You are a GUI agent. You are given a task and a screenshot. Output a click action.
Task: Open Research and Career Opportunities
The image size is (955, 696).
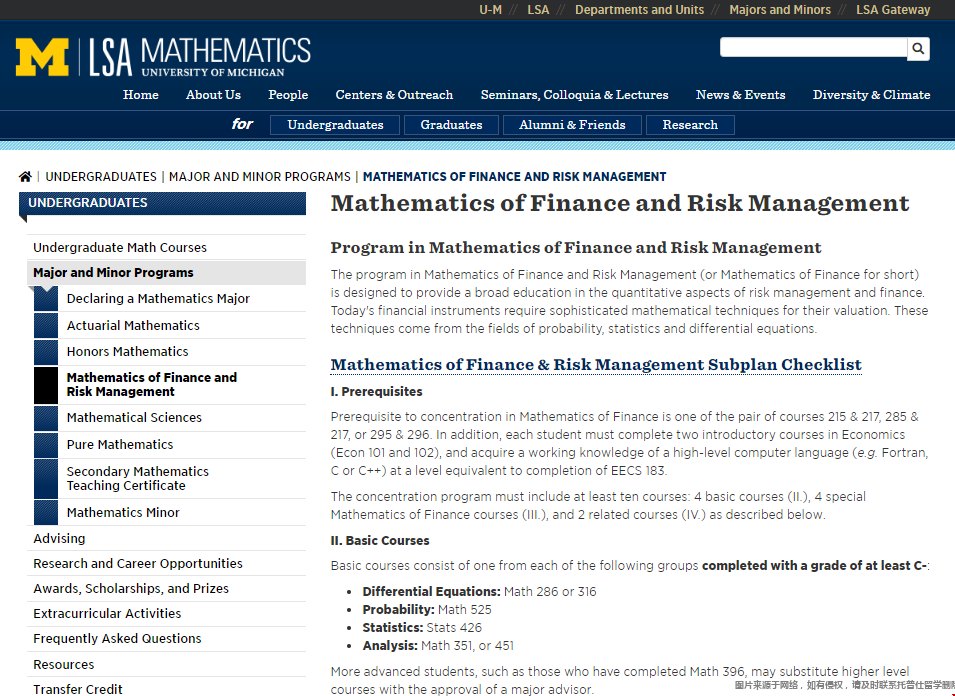click(x=166, y=563)
